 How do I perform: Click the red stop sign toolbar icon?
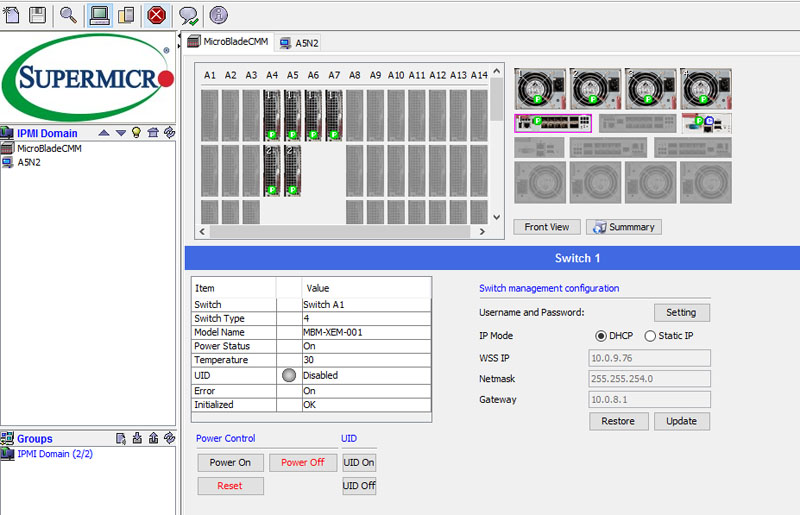[156, 14]
